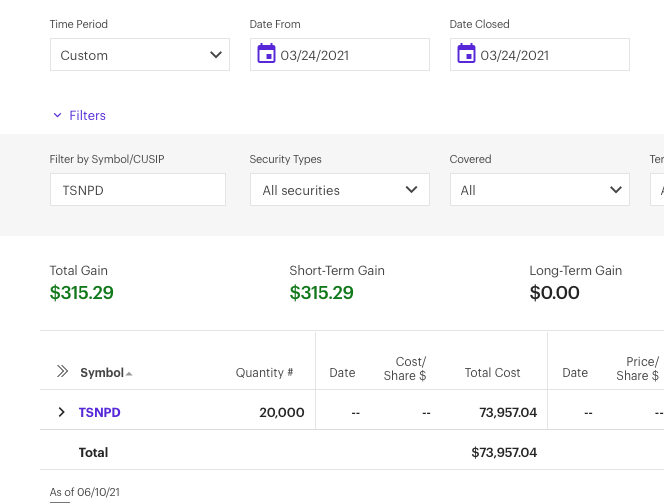This screenshot has width=664, height=503.
Task: Open the Date Closed calendar picker icon
Action: click(466, 54)
